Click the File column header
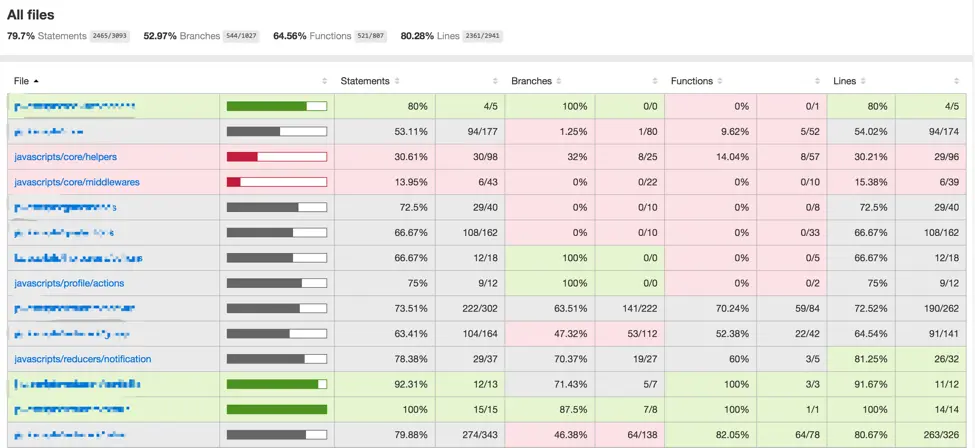The height and width of the screenshot is (448, 975). click(21, 82)
